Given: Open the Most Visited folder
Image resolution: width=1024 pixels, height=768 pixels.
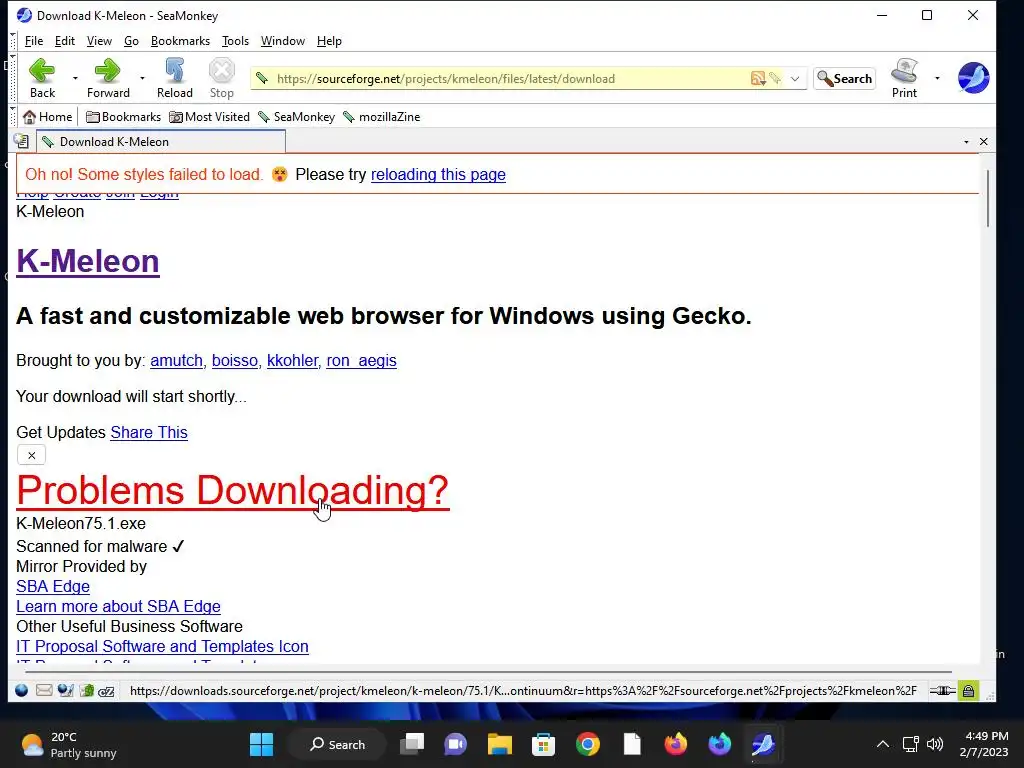Looking at the screenshot, I should coord(210,117).
